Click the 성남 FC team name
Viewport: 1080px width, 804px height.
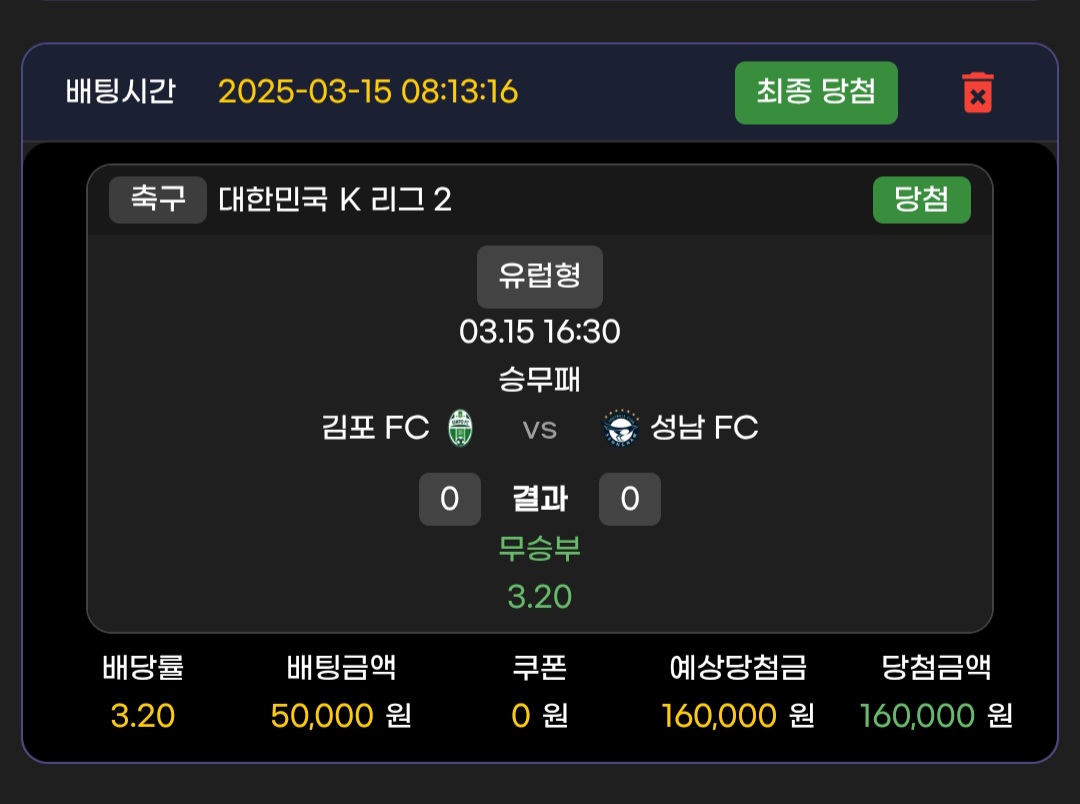(704, 428)
